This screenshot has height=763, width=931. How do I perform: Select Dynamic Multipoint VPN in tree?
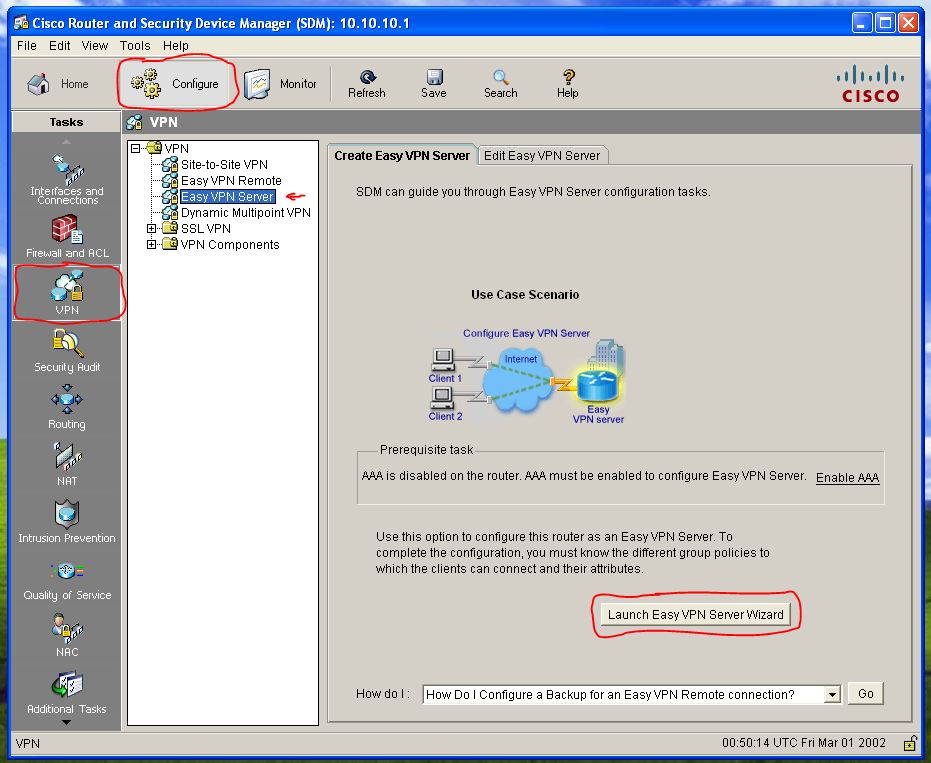tap(245, 213)
